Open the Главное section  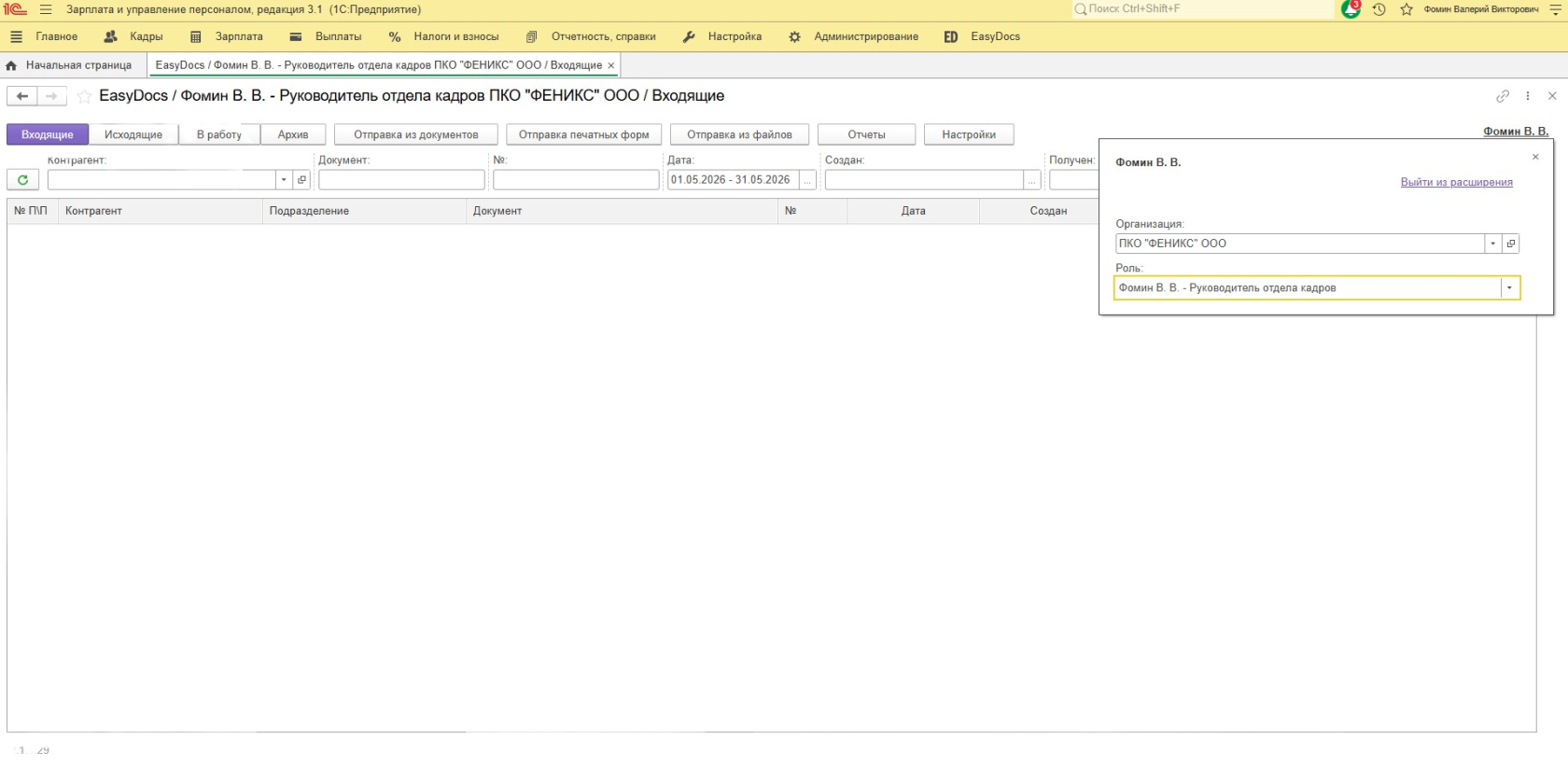coord(57,37)
